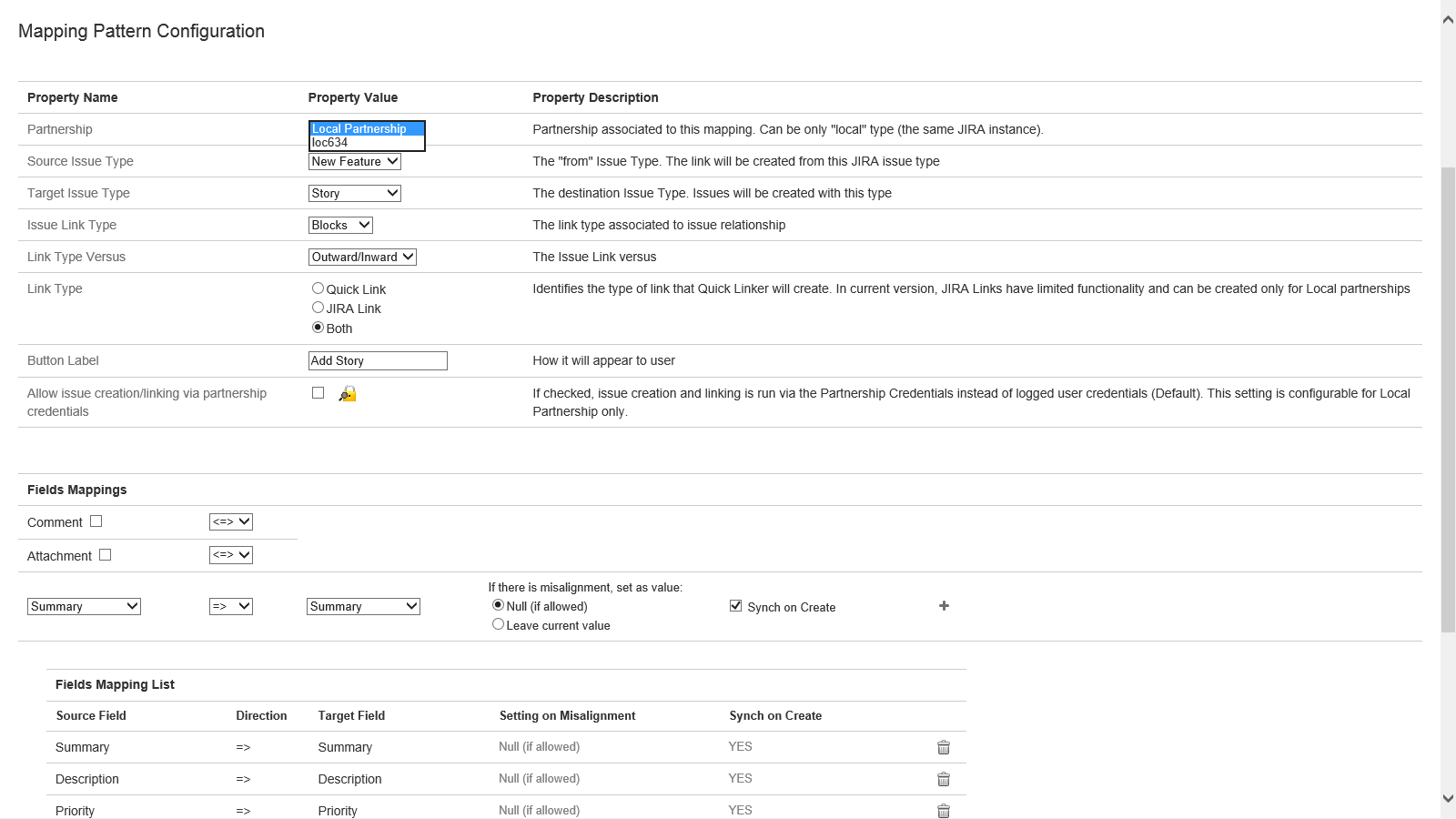
Task: Delete the Priority field mapping row
Action: (944, 810)
